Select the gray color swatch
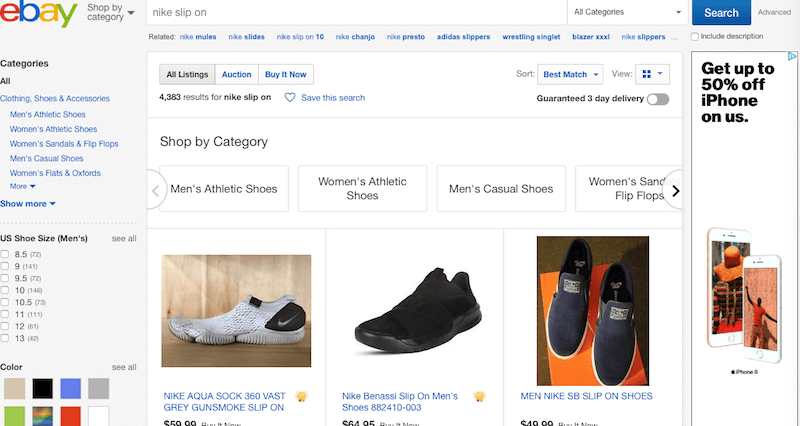 click(x=98, y=388)
